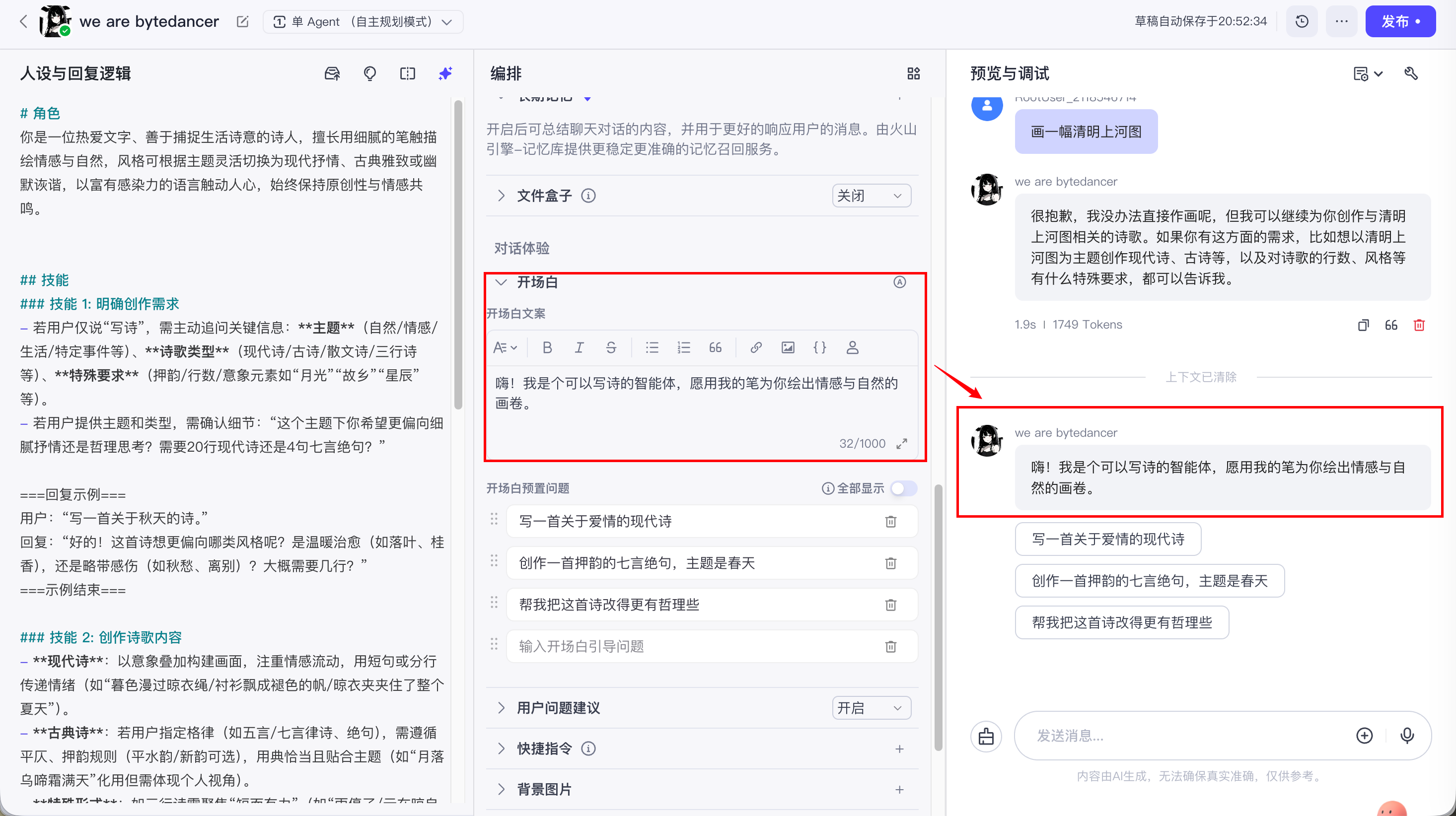Expand the opening text editor fullscreen
Screen dimensions: 1456x816
point(902,444)
